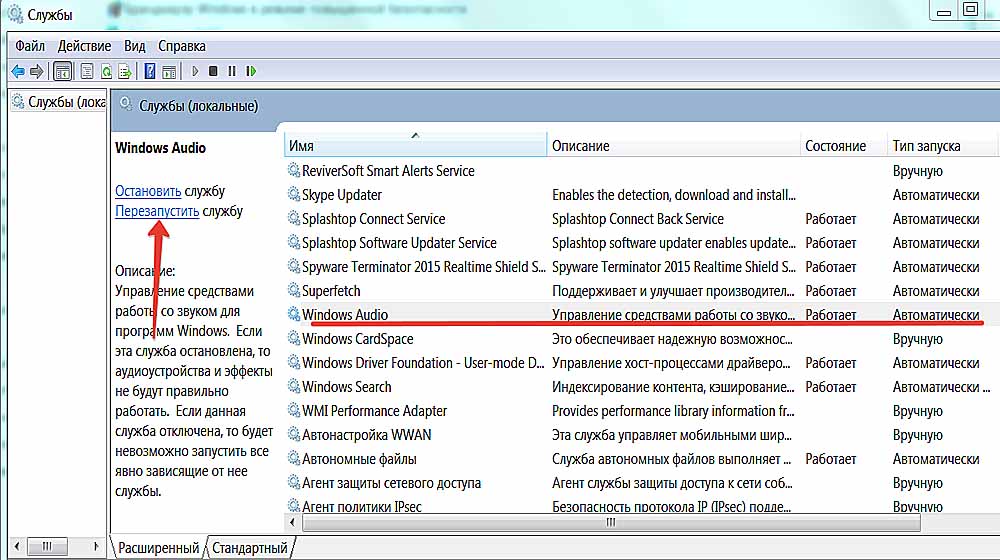1000x560 pixels.
Task: Switch to the Стандартный tab
Action: (x=250, y=548)
